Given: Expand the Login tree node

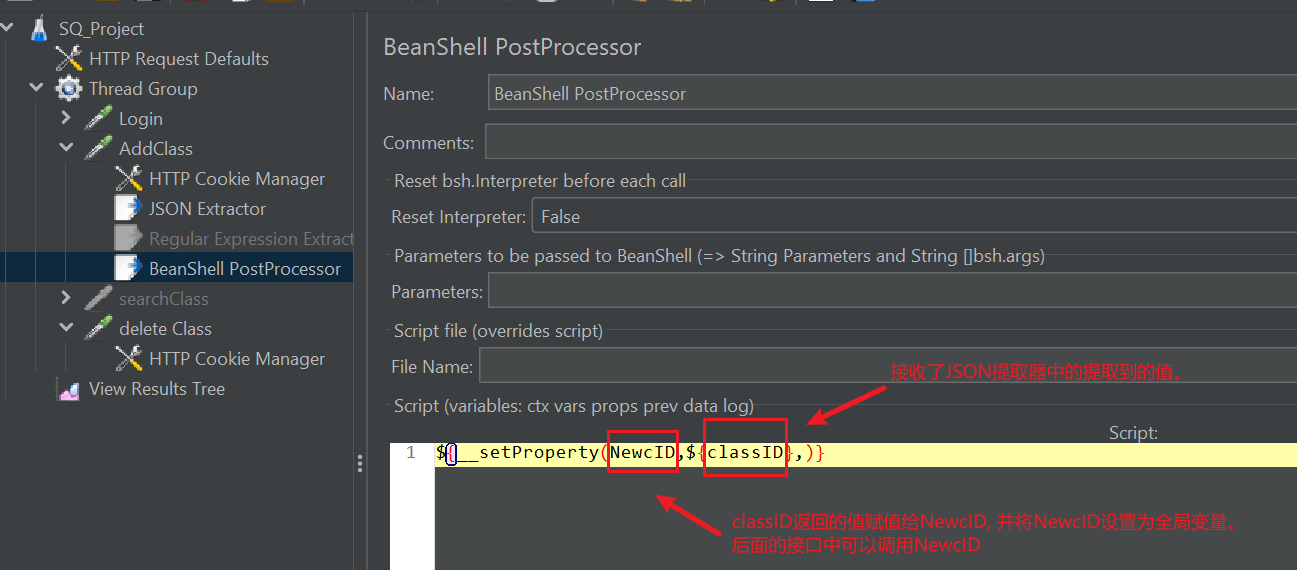Looking at the screenshot, I should tap(66, 119).
